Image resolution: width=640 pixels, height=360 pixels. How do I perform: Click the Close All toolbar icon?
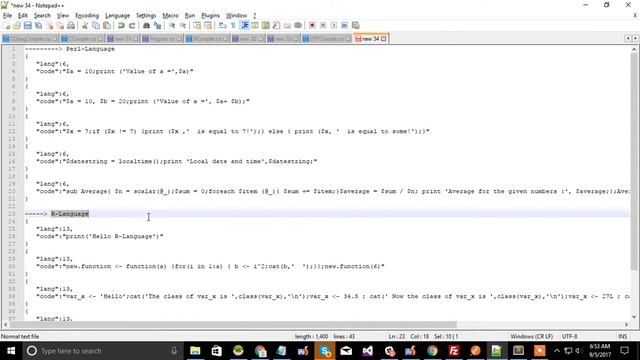pyautogui.click(x=60, y=26)
